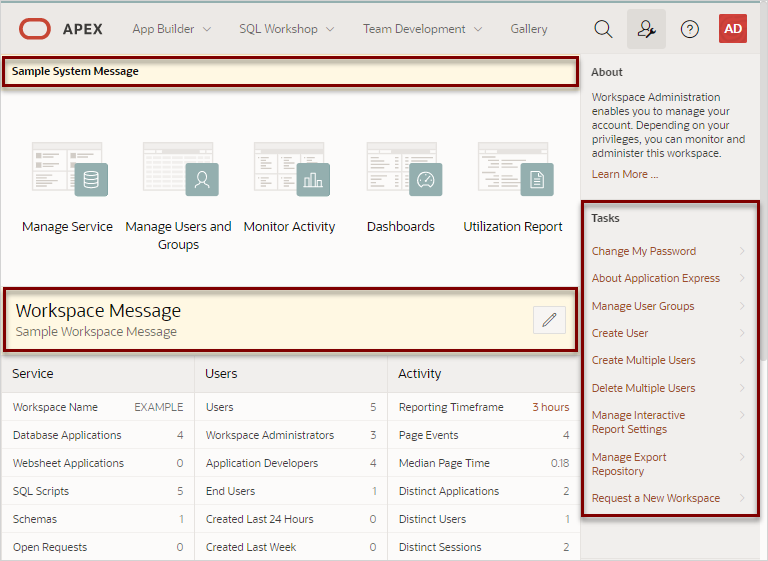
Task: Open the Manage User Groups link
Action: (x=643, y=306)
